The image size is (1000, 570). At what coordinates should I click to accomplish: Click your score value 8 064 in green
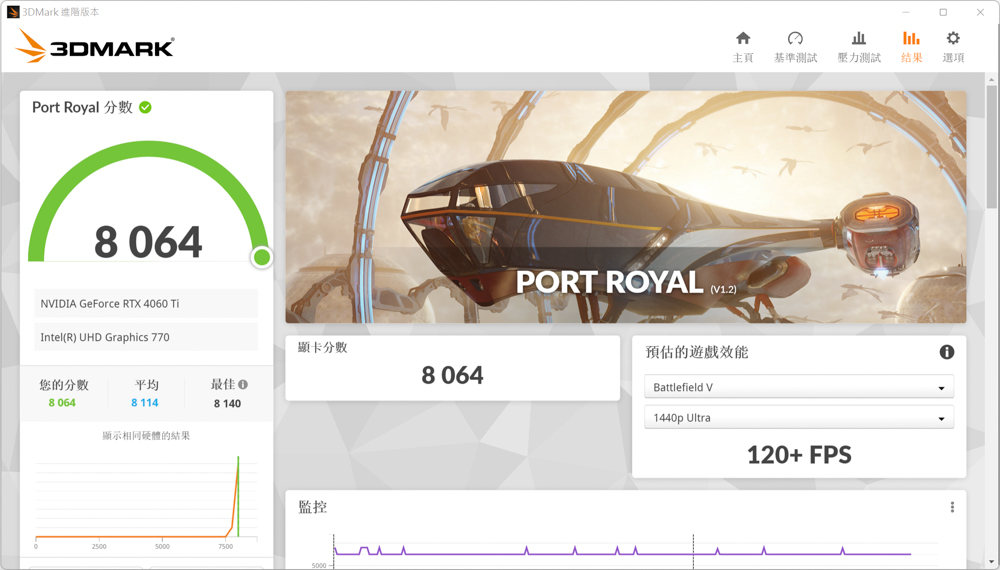[62, 403]
